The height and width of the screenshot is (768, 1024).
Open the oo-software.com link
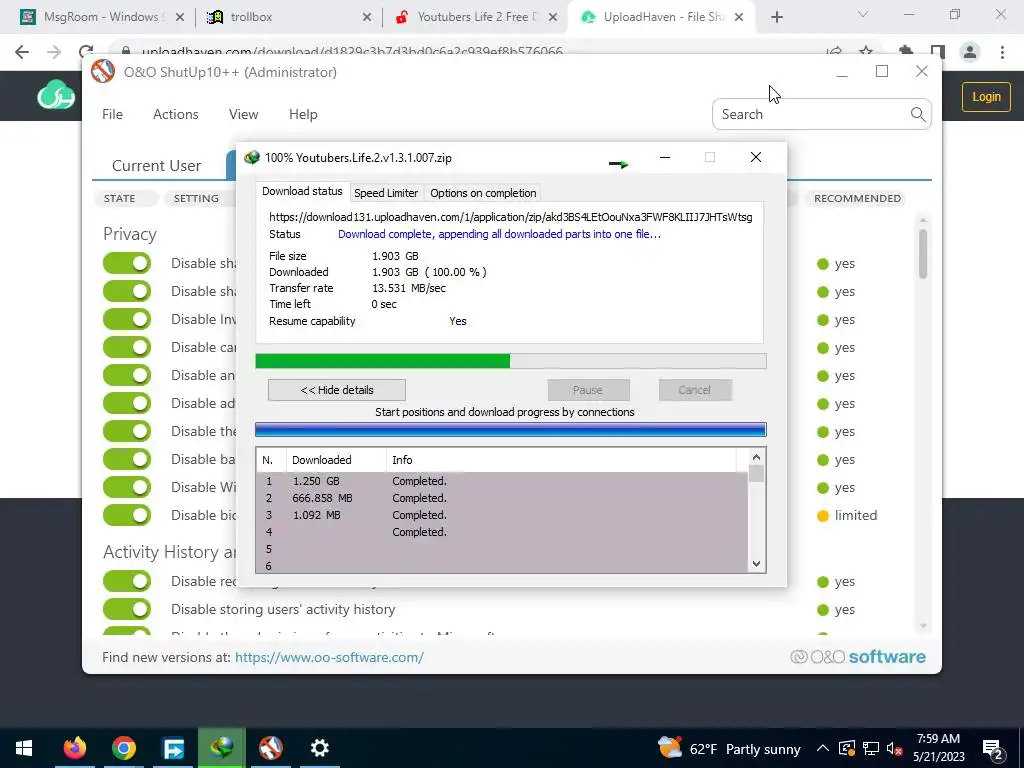pos(329,657)
